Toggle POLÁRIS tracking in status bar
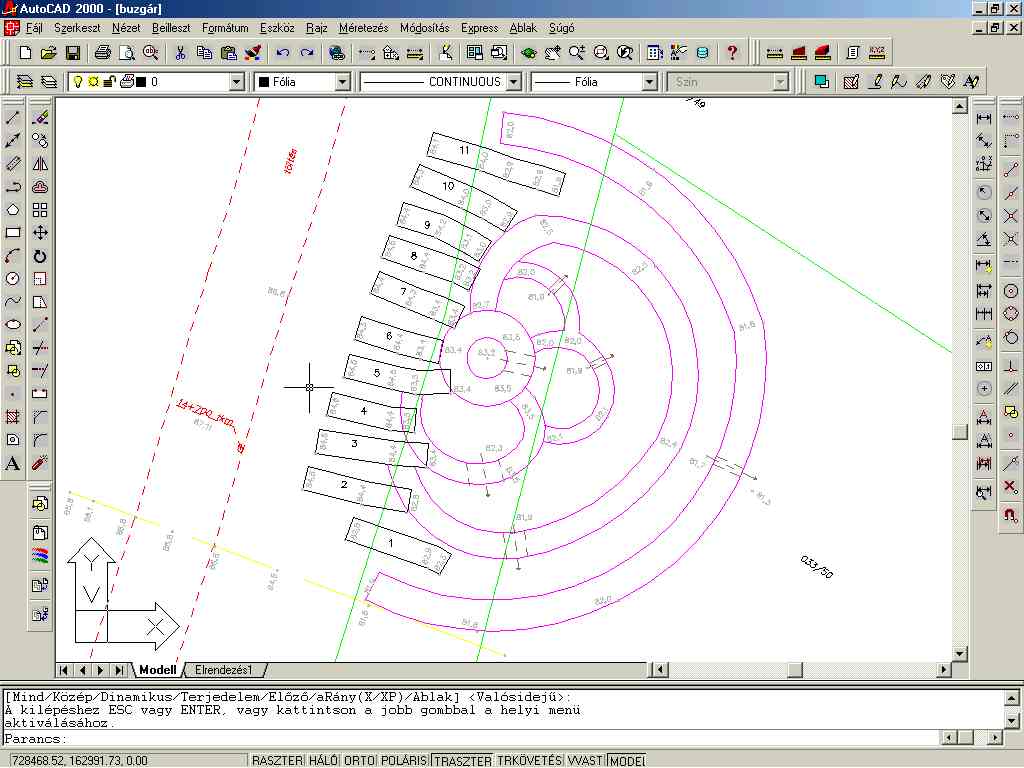 click(x=404, y=761)
